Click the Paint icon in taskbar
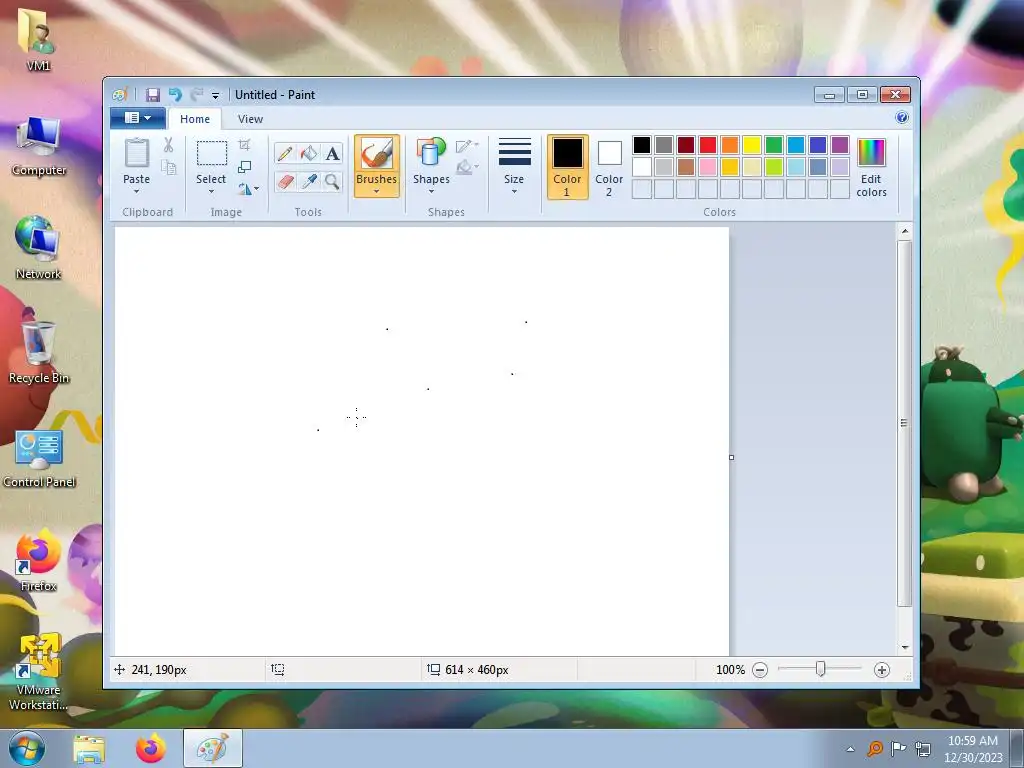The width and height of the screenshot is (1024, 768). (213, 748)
